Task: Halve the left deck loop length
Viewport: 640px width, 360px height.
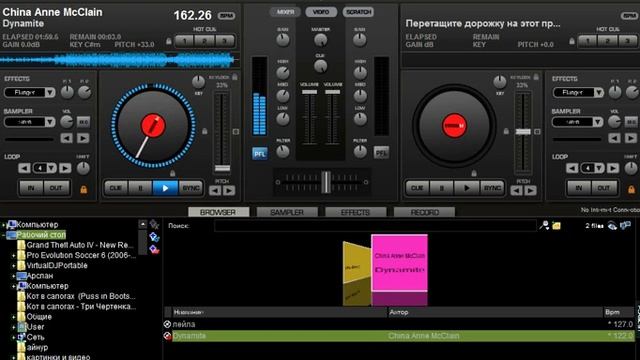Action: 24,168
